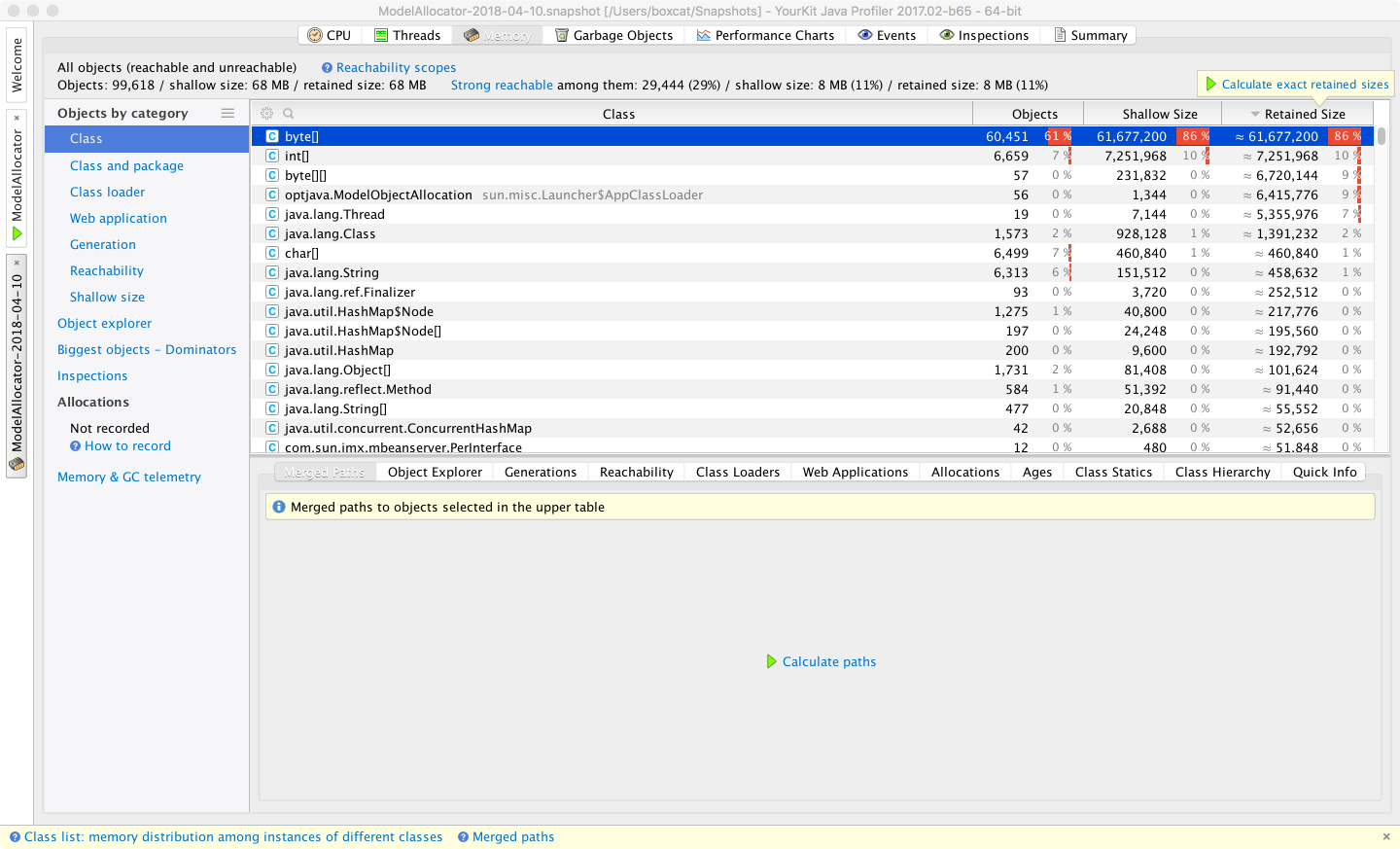Click the settings gear icon in table header
This screenshot has width=1400, height=849.
pos(266,114)
